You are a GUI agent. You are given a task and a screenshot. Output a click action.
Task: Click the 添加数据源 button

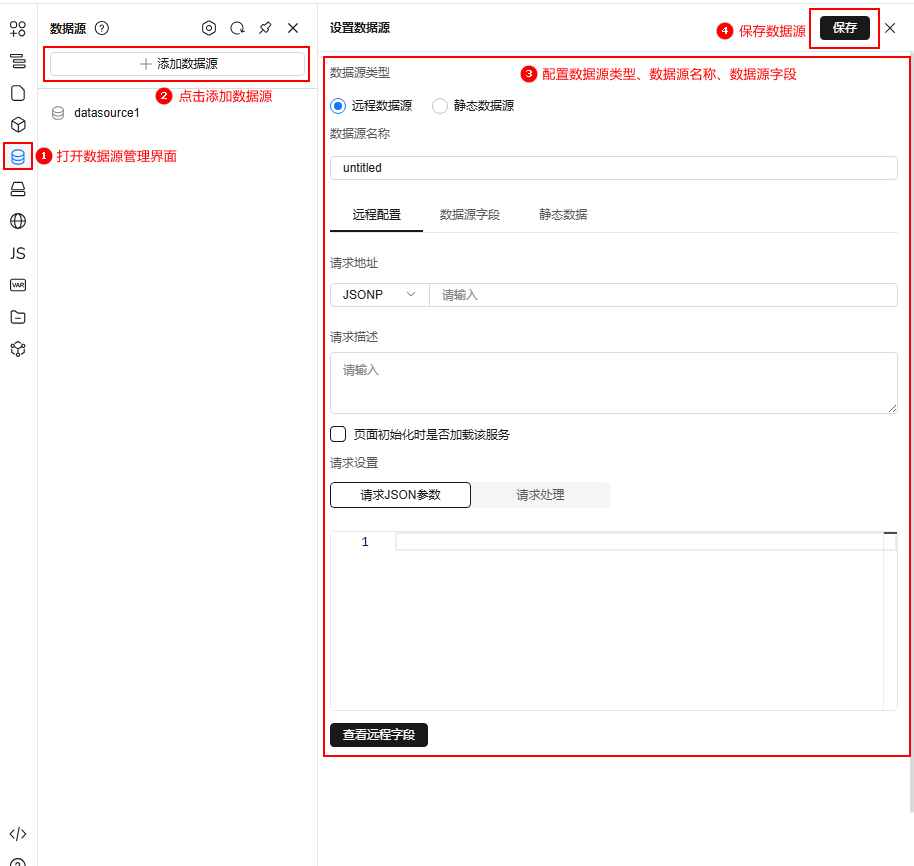click(x=177, y=64)
